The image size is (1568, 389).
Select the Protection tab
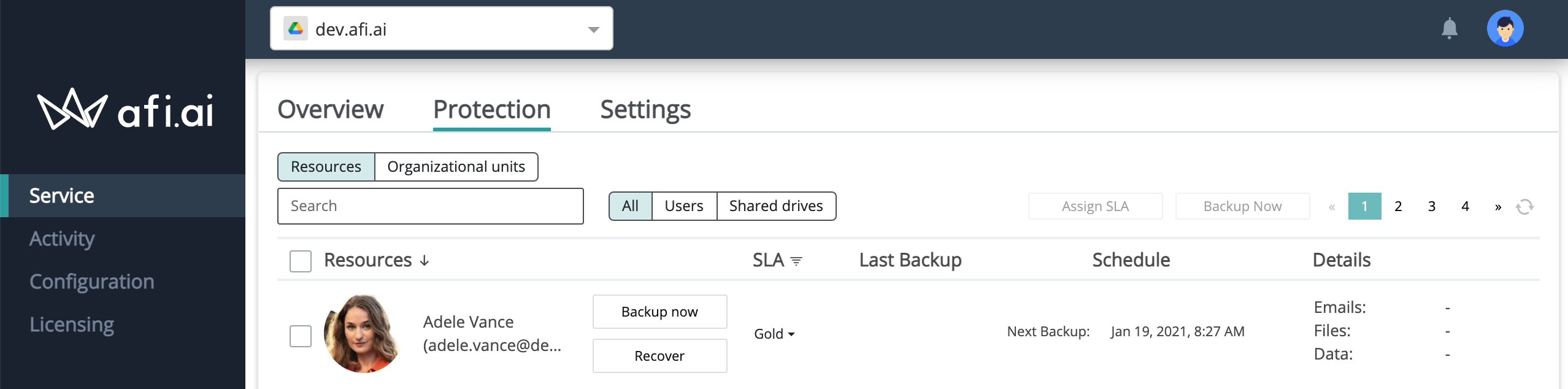point(492,110)
